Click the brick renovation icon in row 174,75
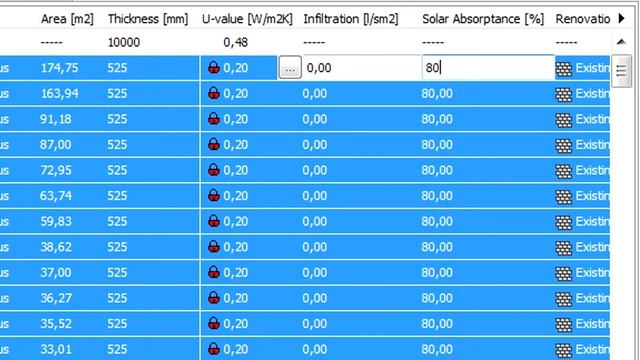The height and width of the screenshot is (360, 640). point(564,69)
